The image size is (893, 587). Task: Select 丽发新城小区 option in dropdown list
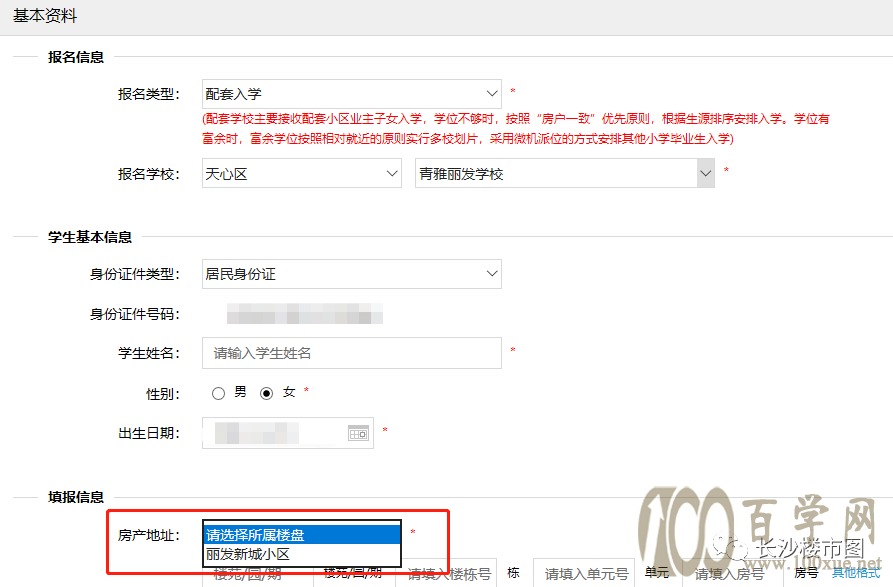pyautogui.click(x=302, y=554)
